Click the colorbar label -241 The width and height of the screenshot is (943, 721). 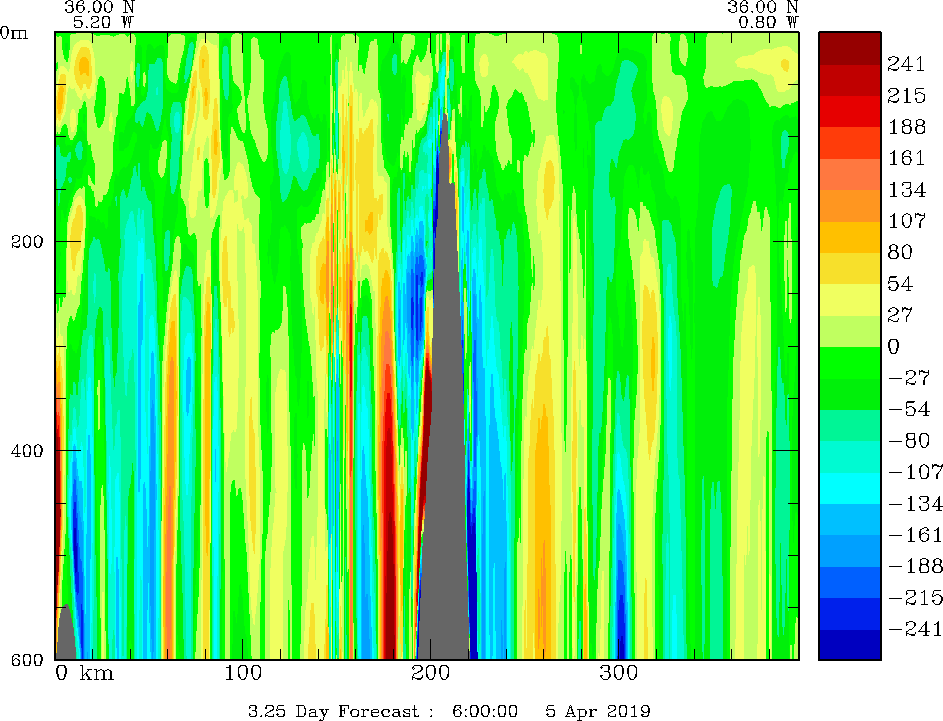[915, 628]
